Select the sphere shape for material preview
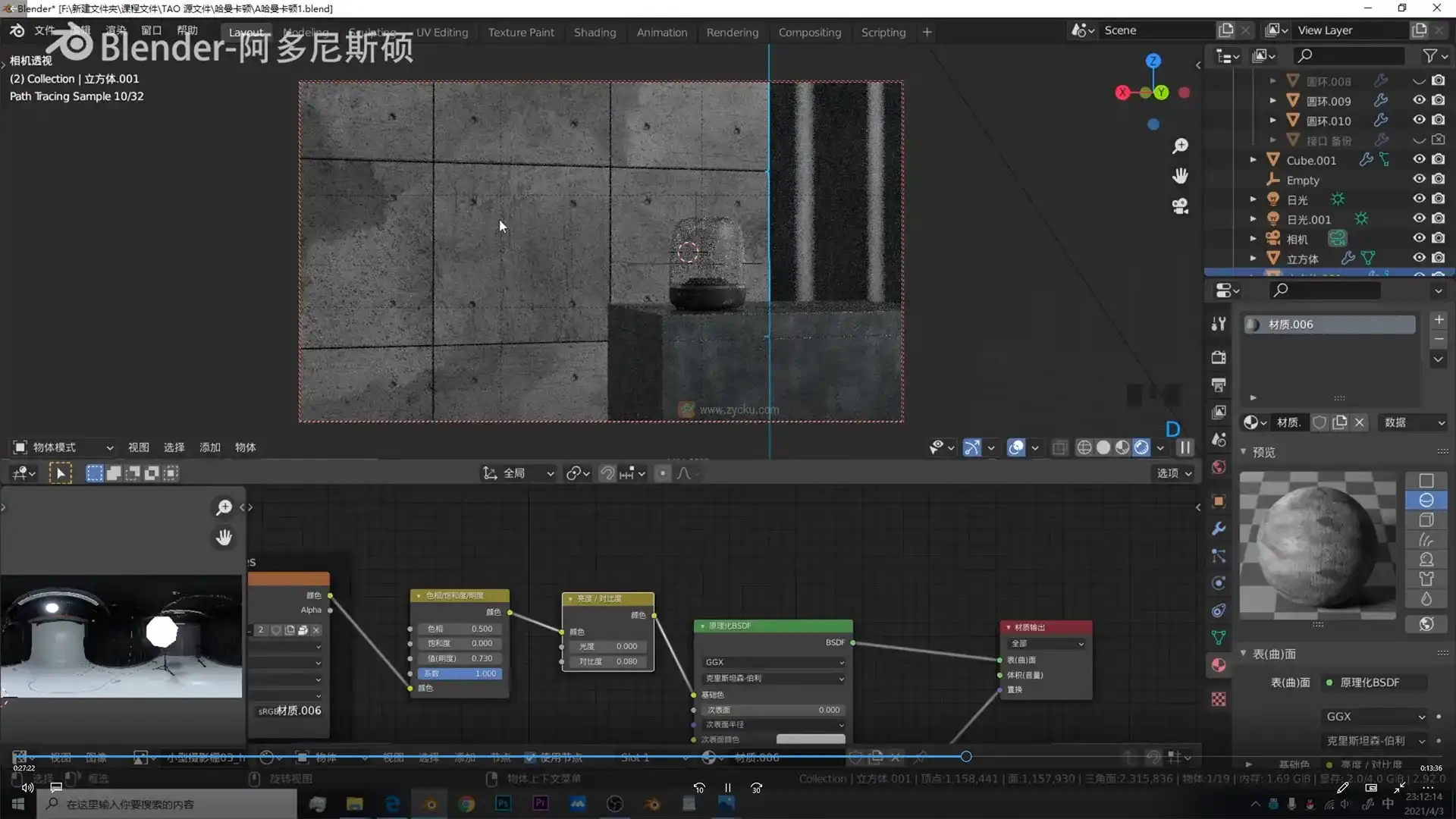The height and width of the screenshot is (819, 1456). click(1426, 500)
